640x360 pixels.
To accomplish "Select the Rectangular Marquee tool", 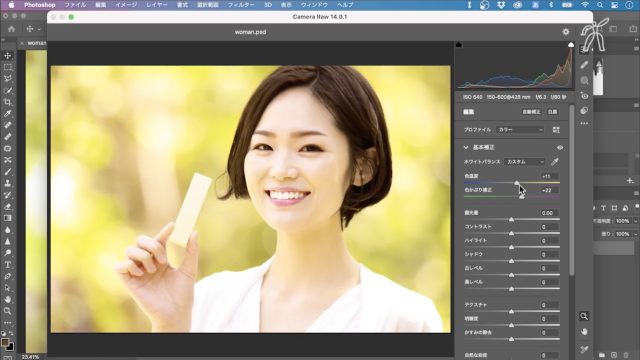I will (7, 67).
